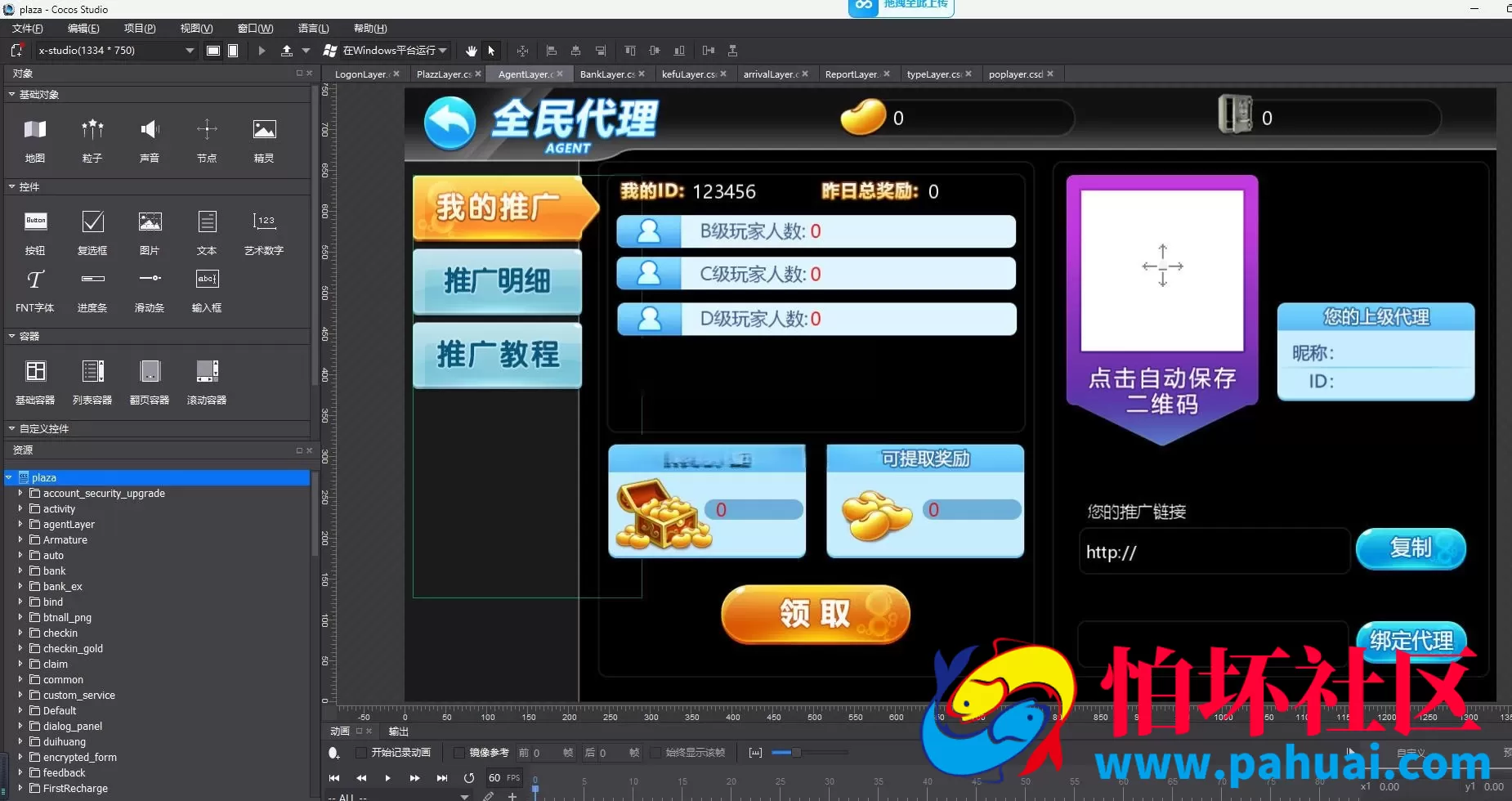
Task: Click the 复制 copy button on canvas
Action: 1411,548
